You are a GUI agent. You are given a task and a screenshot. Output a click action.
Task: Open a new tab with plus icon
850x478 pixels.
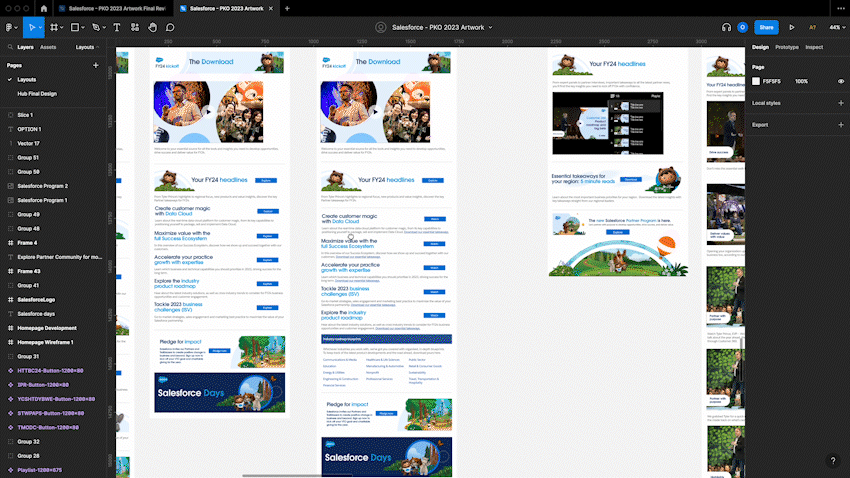click(287, 9)
